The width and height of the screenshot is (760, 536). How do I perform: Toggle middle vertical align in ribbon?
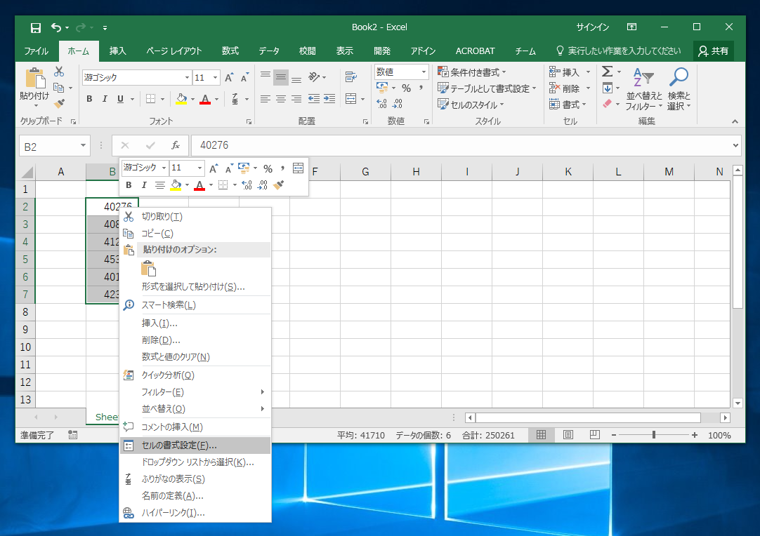[x=281, y=77]
